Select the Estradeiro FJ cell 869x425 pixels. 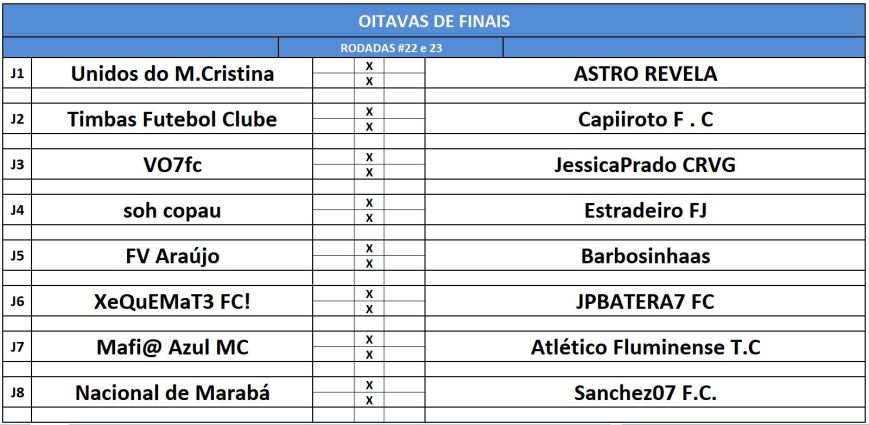tap(645, 210)
